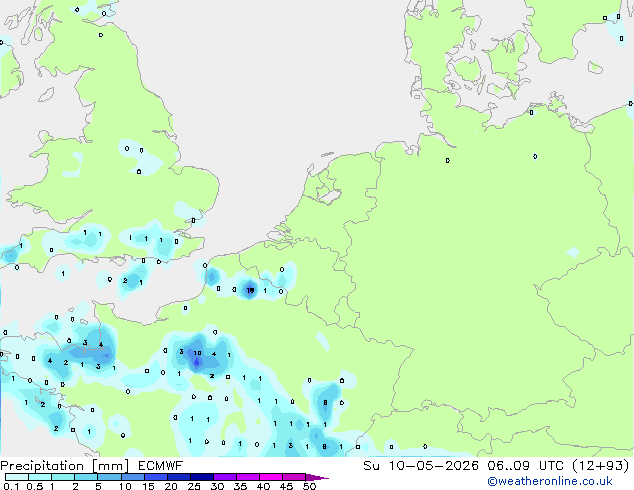Image resolution: width=634 pixels, height=490 pixels.
Task: Click the 0.1–0.5 mm legend color box
Action: click(17, 477)
